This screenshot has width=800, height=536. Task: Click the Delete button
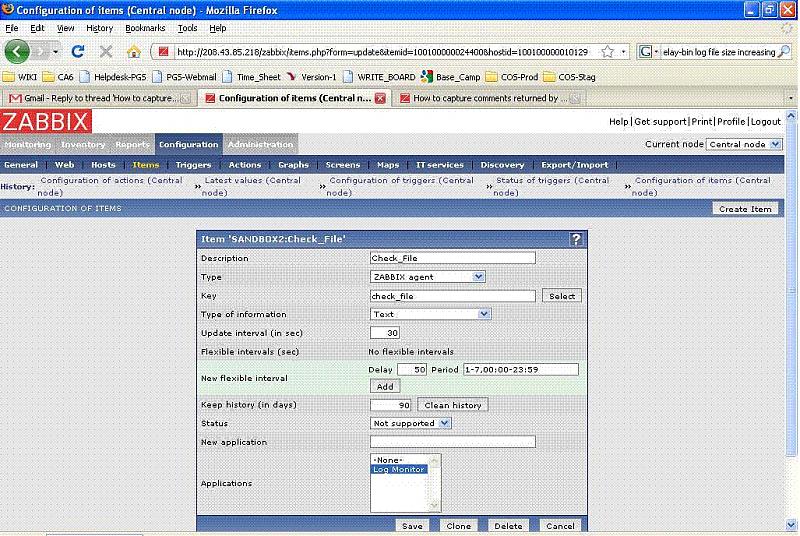508,526
